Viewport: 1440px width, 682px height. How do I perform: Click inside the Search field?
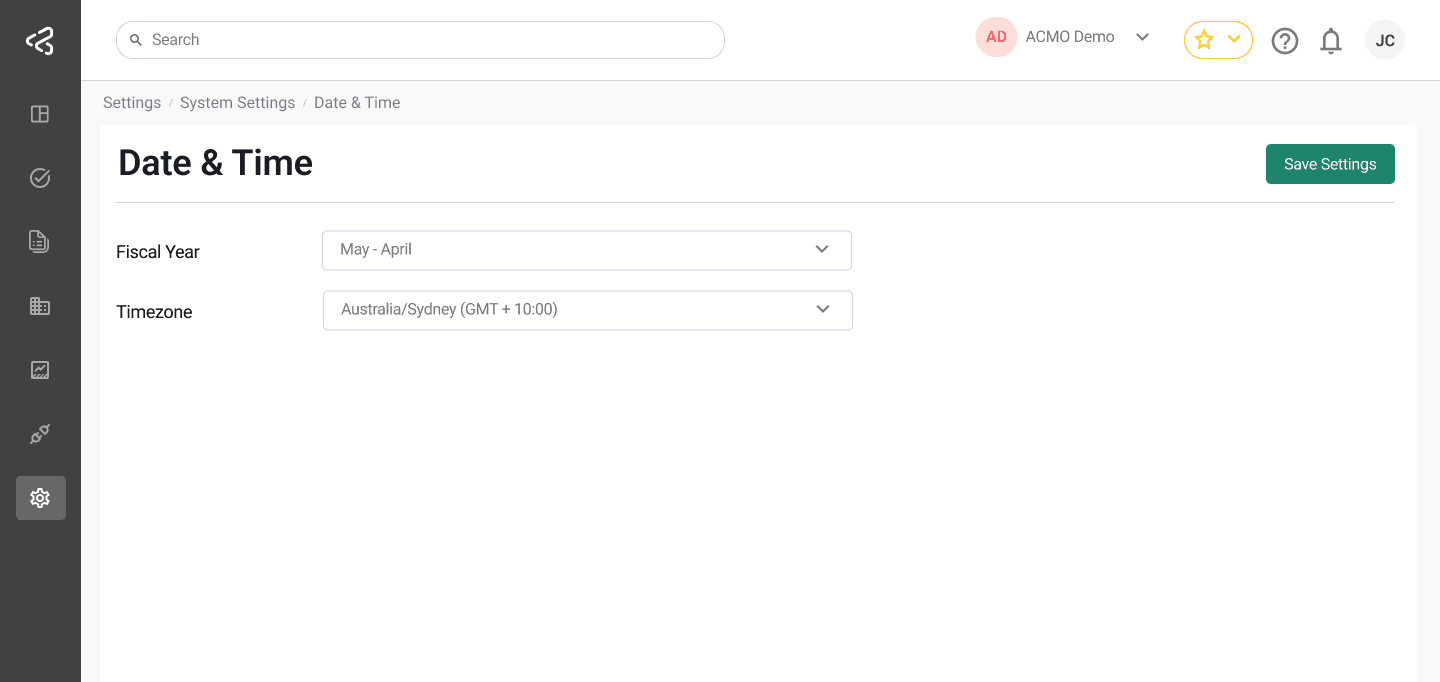coord(420,39)
